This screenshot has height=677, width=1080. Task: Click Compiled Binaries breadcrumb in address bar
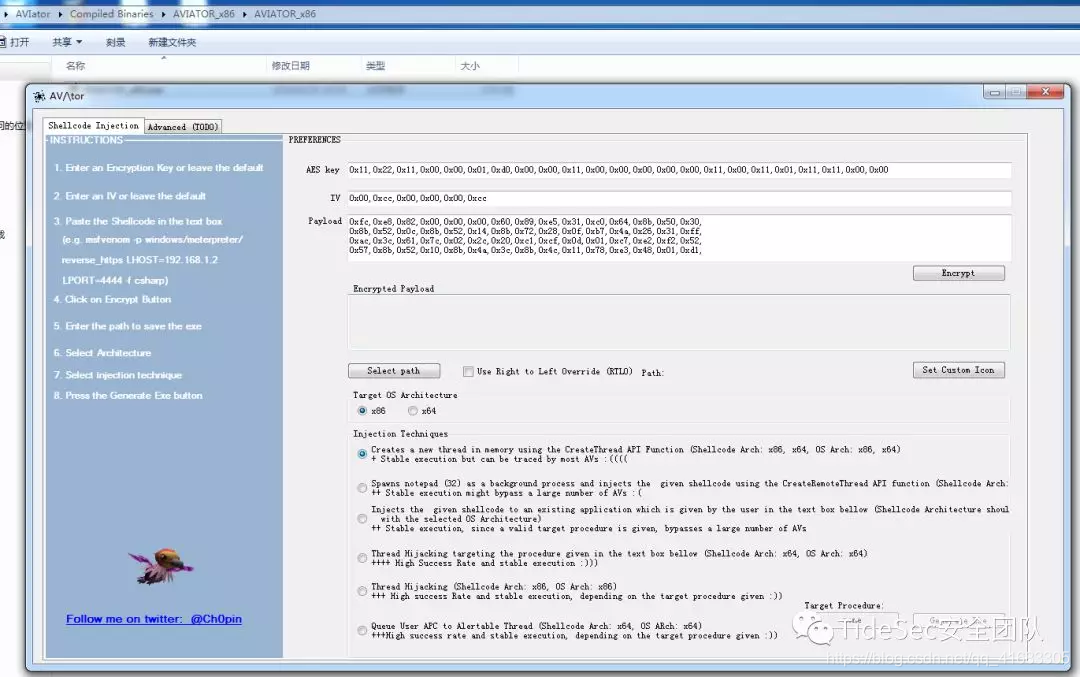[112, 14]
